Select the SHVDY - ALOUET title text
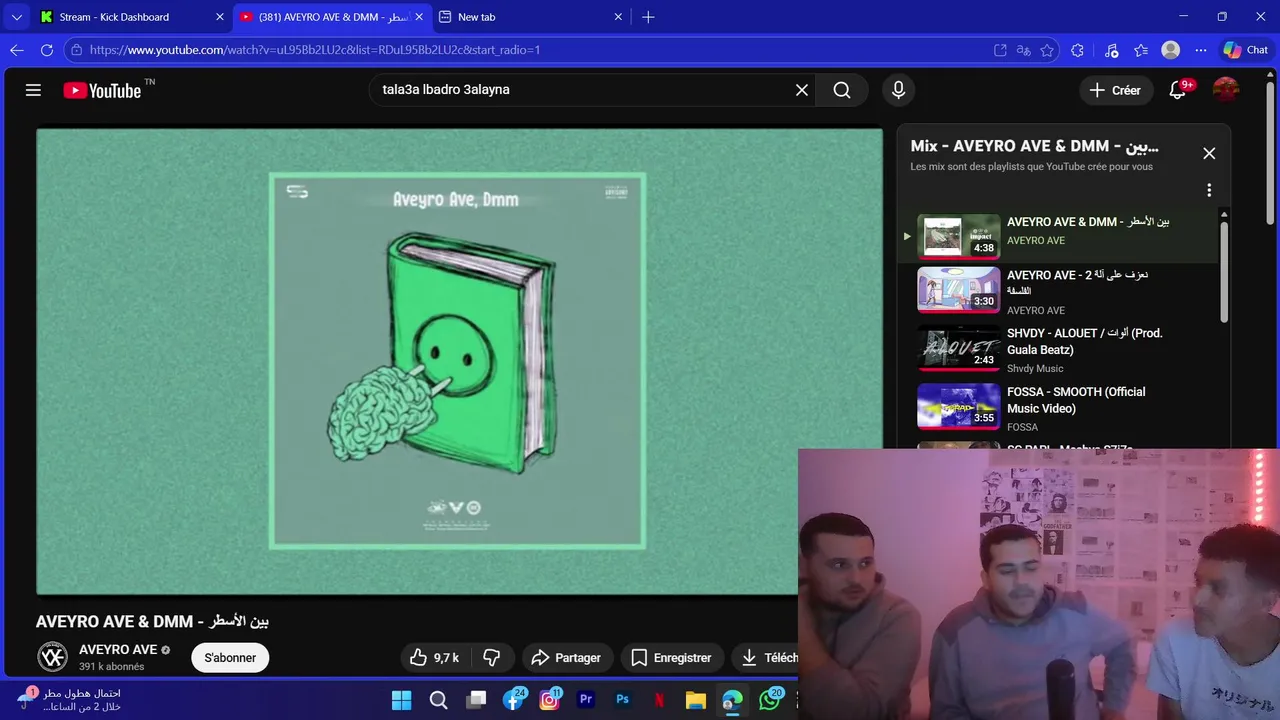The image size is (1280, 720). 1085,342
